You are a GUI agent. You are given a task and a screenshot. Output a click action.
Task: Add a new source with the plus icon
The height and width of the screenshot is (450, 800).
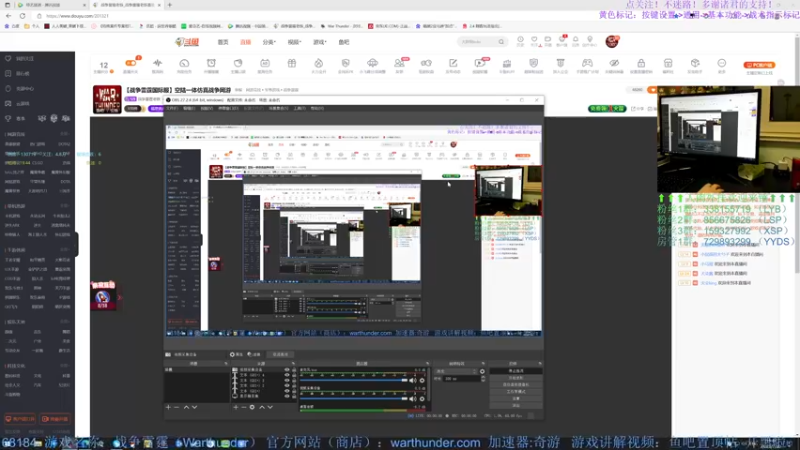point(235,407)
